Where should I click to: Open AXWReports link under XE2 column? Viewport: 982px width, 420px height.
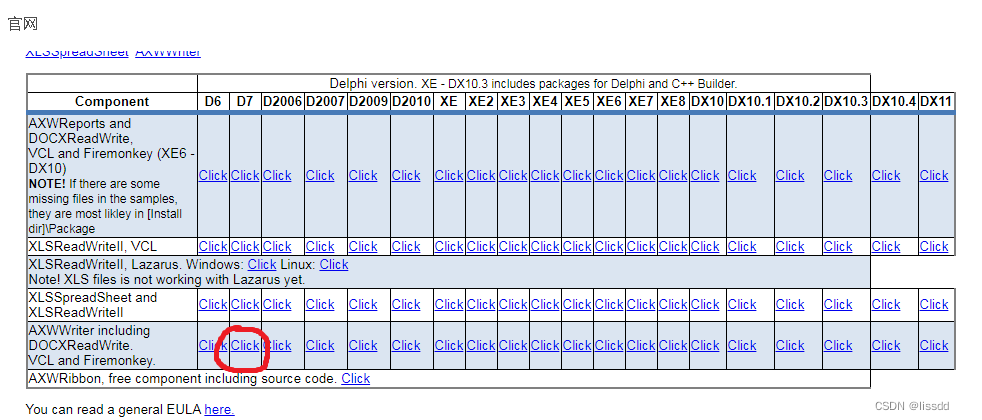point(481,175)
